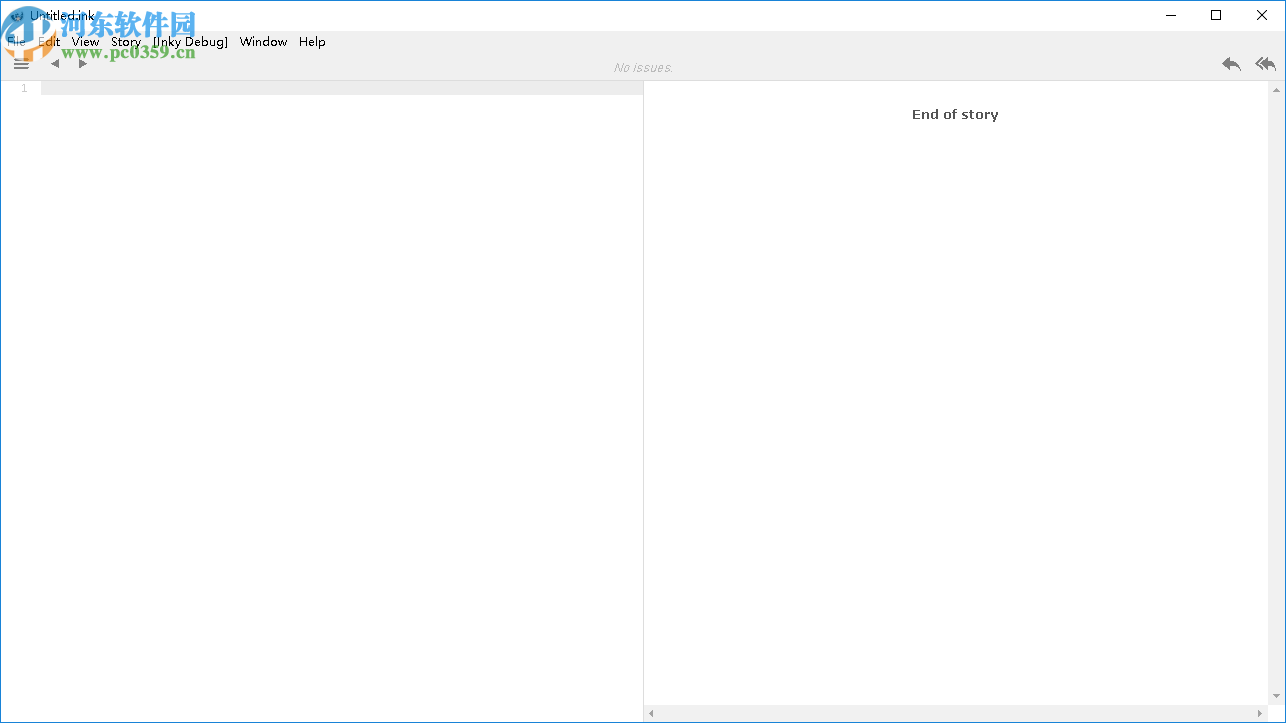Open the Edit menu
This screenshot has width=1286, height=723.
(x=49, y=42)
